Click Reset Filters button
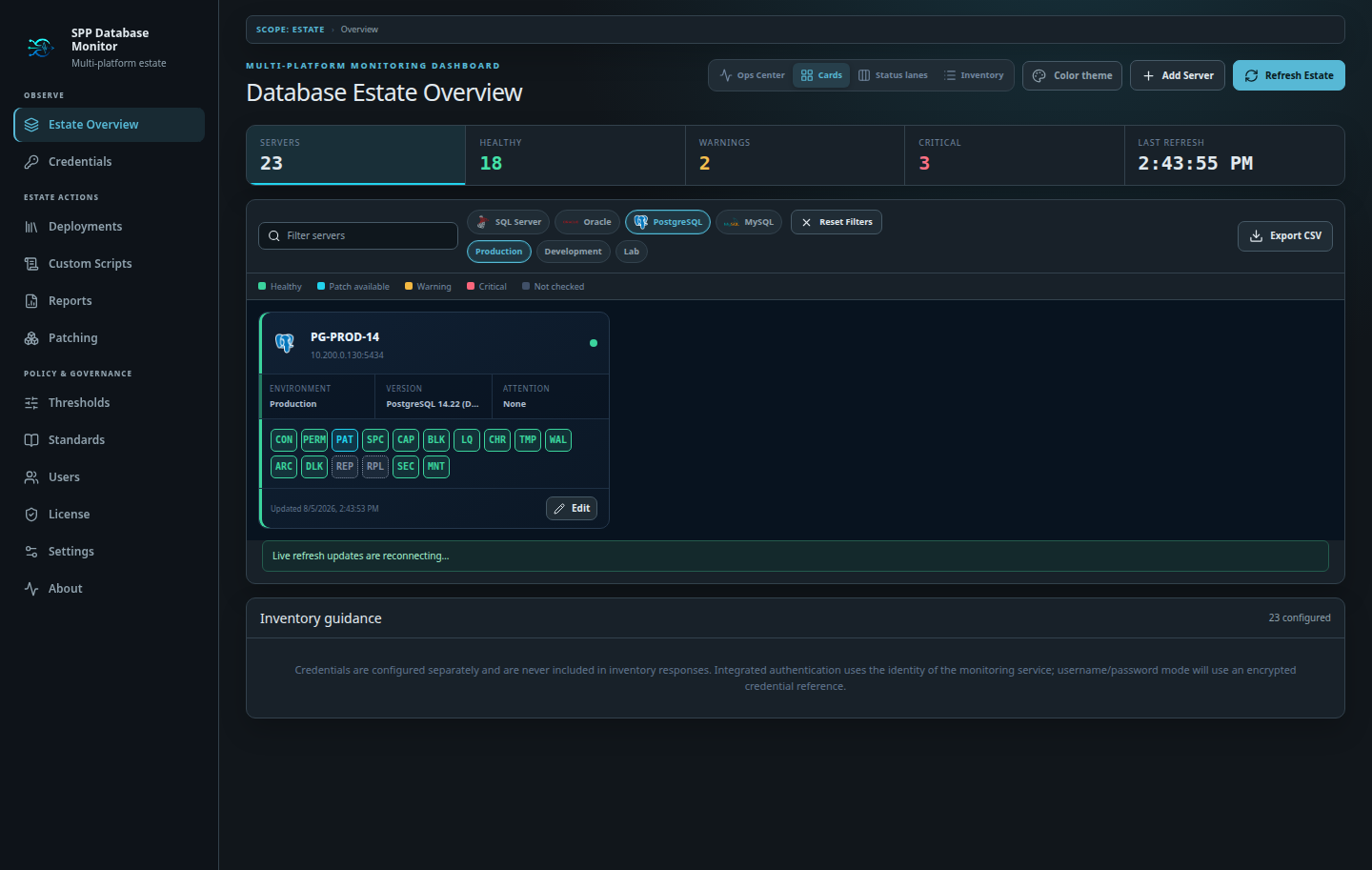Image resolution: width=1372 pixels, height=870 pixels. point(837,222)
